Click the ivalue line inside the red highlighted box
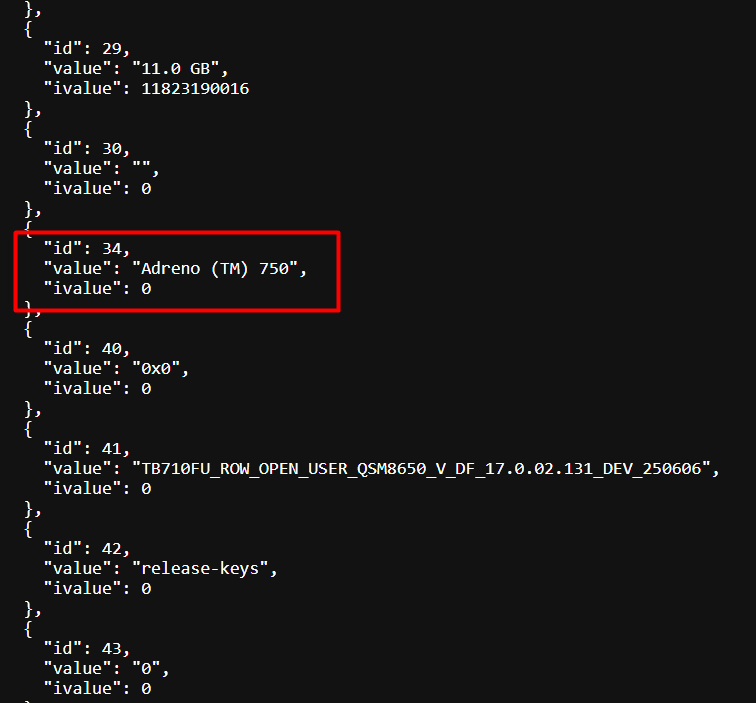This screenshot has width=756, height=703. tap(96, 288)
